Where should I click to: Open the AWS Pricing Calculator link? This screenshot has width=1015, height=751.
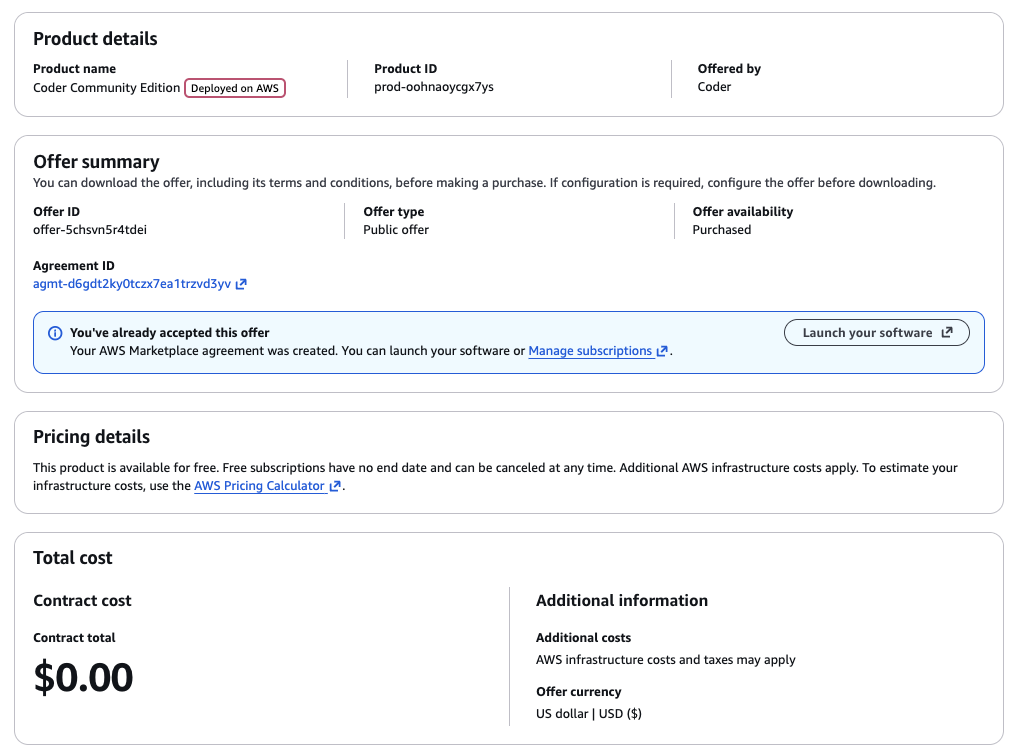coord(262,487)
